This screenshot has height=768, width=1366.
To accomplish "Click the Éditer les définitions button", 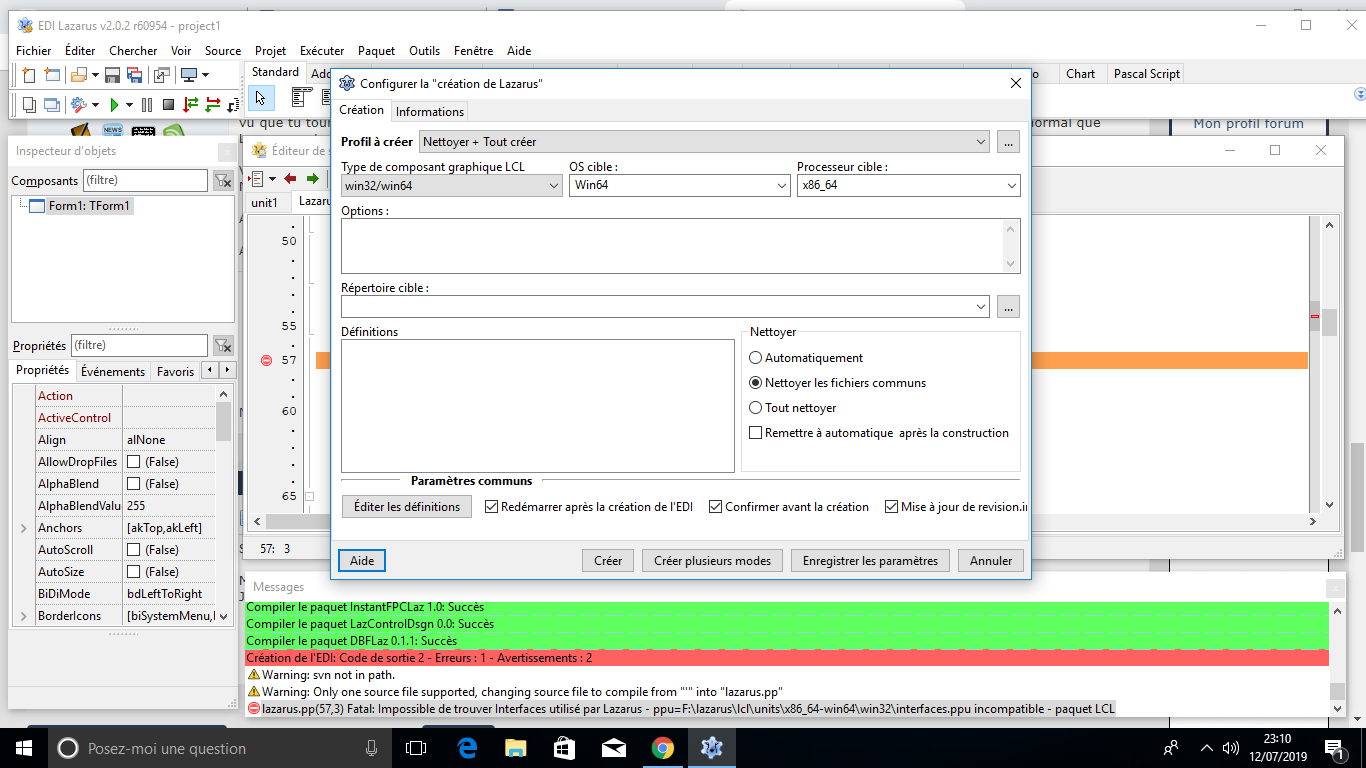I will 406,507.
